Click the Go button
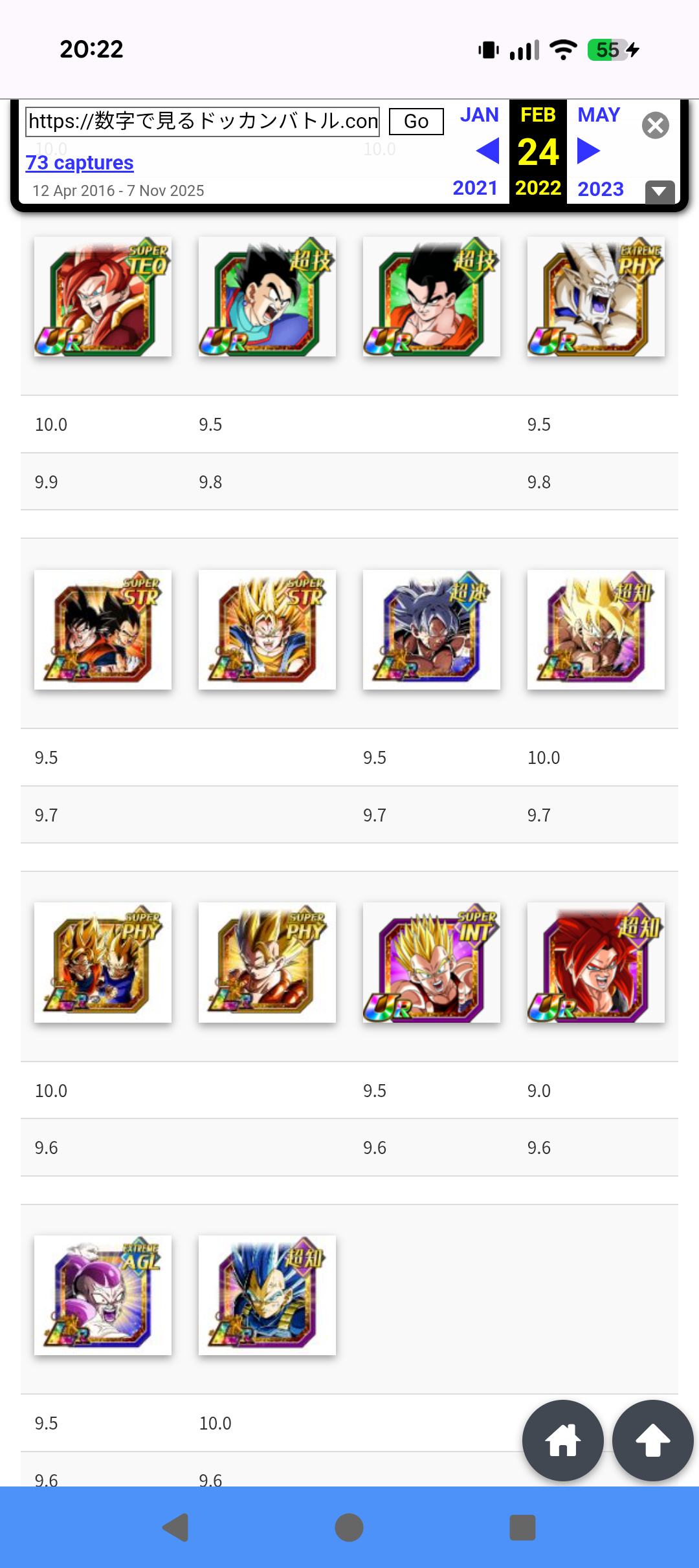This screenshot has height=1568, width=699. click(x=416, y=122)
